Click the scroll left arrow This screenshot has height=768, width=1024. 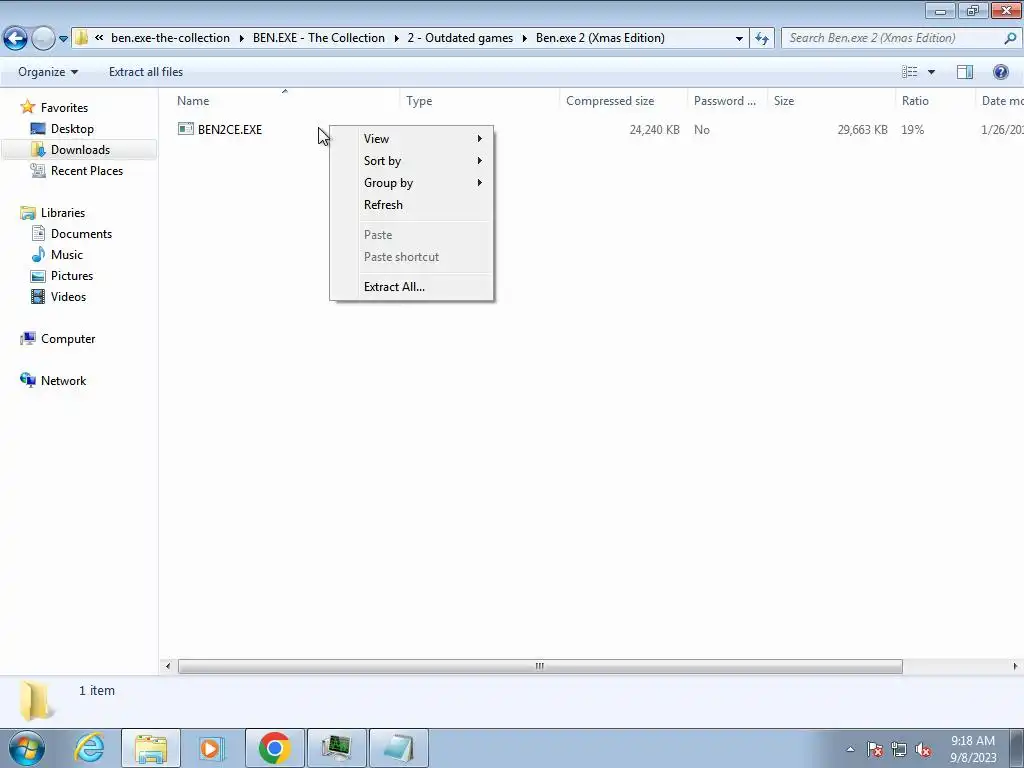coord(168,666)
